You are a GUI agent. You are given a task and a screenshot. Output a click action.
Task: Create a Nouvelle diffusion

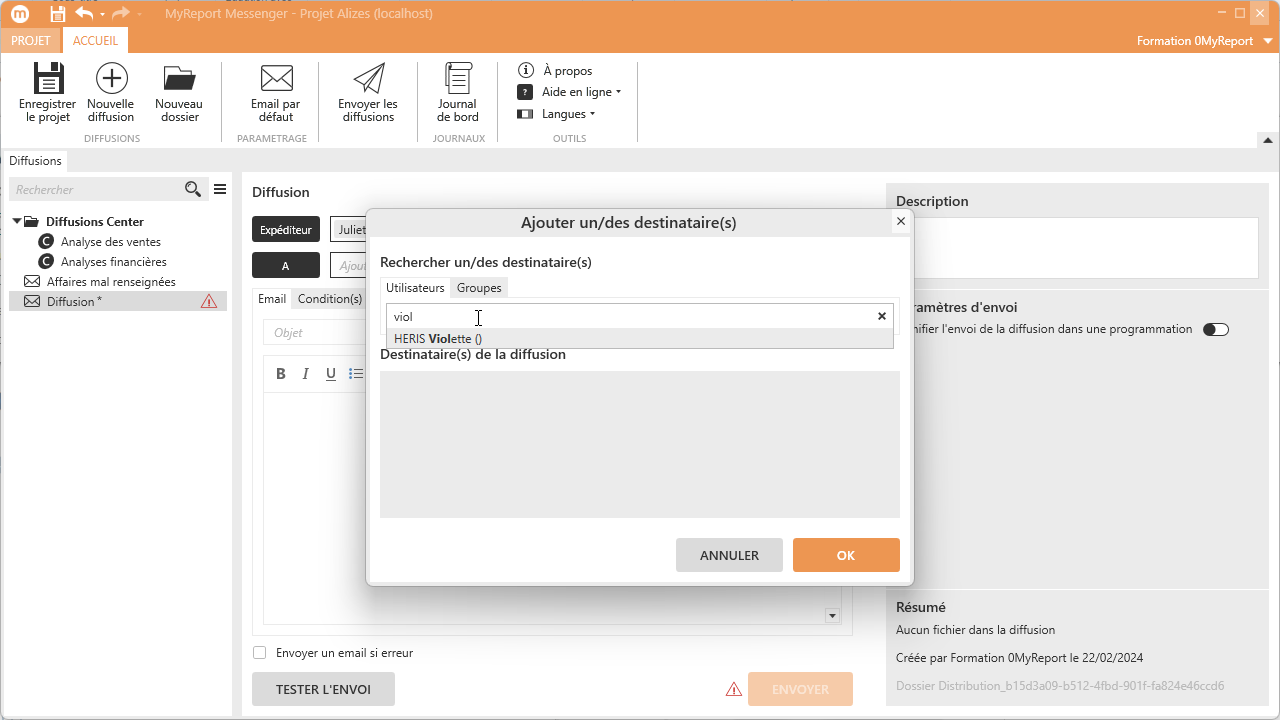111,80
